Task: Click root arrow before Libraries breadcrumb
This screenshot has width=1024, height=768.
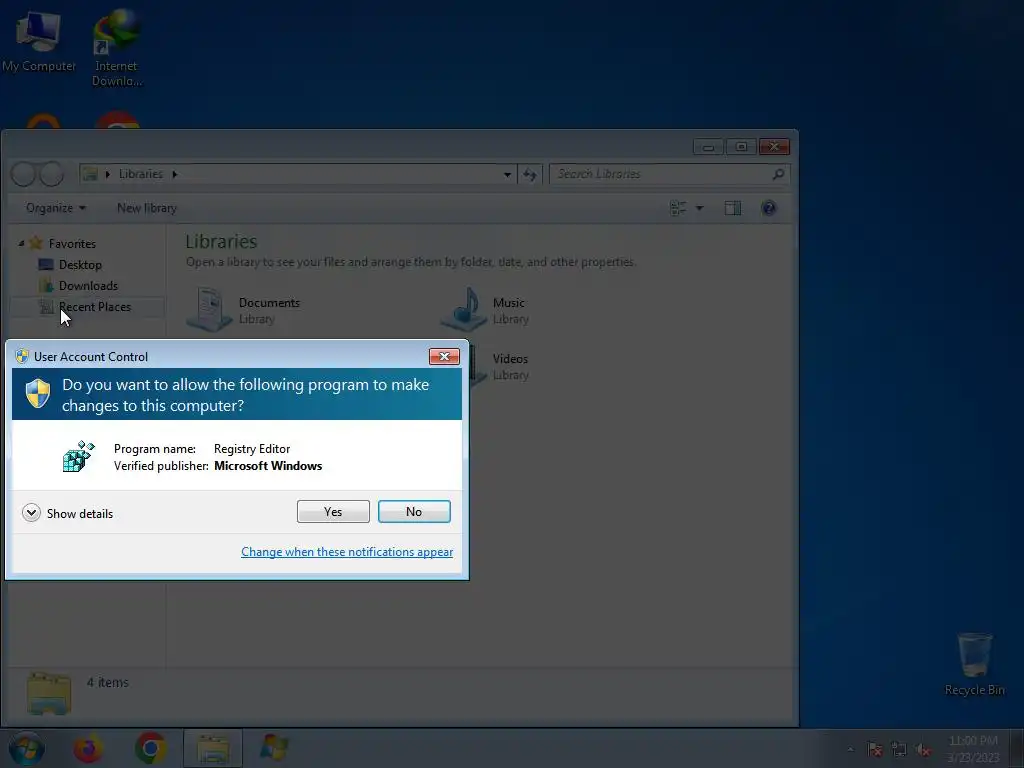Action: (x=108, y=174)
